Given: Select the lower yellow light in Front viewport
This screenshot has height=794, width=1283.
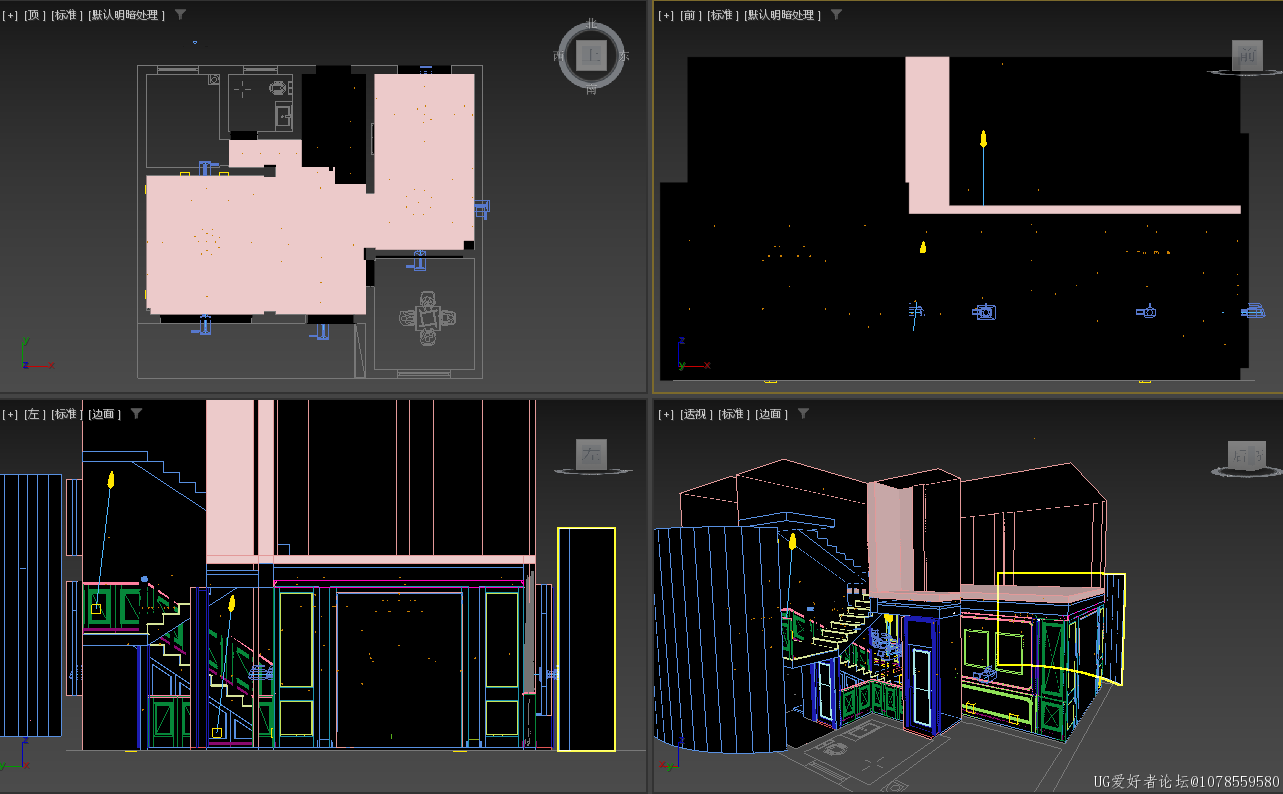Looking at the screenshot, I should 923,246.
